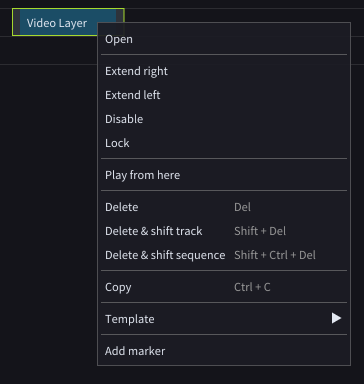This screenshot has width=364, height=384.
Task: Click empty timeline area beneath Video Layer clip
Action: pyautogui.click(x=48, y=50)
